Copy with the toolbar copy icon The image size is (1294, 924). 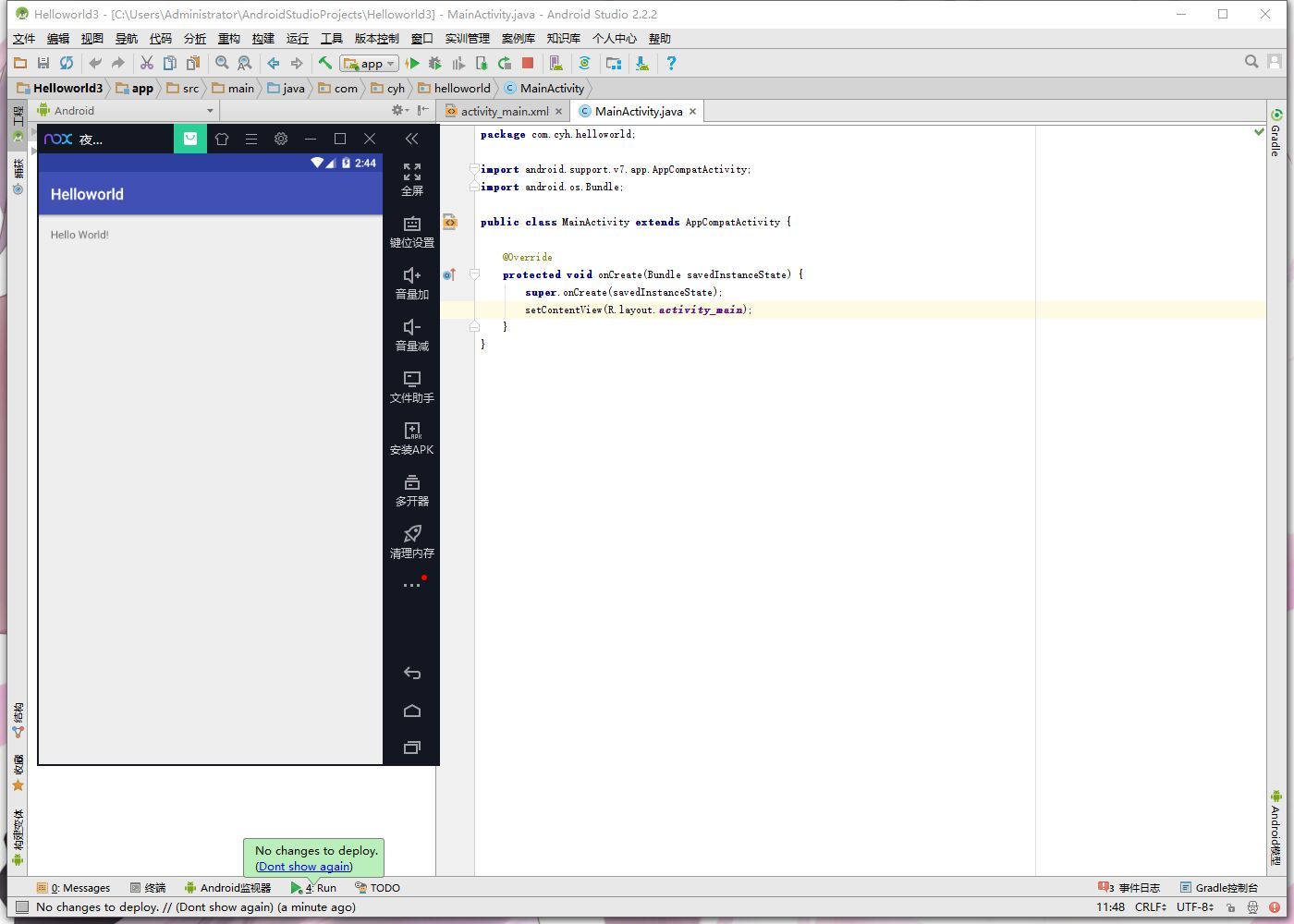169,63
